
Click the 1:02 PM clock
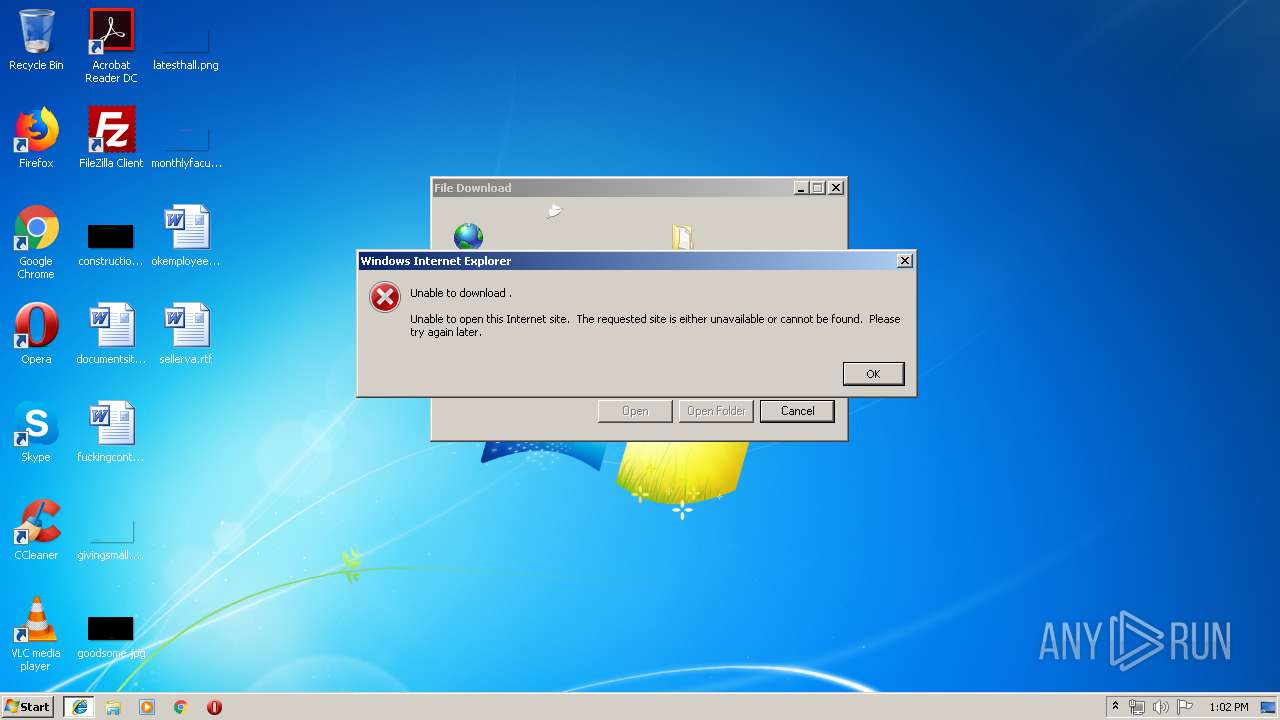tap(1228, 707)
